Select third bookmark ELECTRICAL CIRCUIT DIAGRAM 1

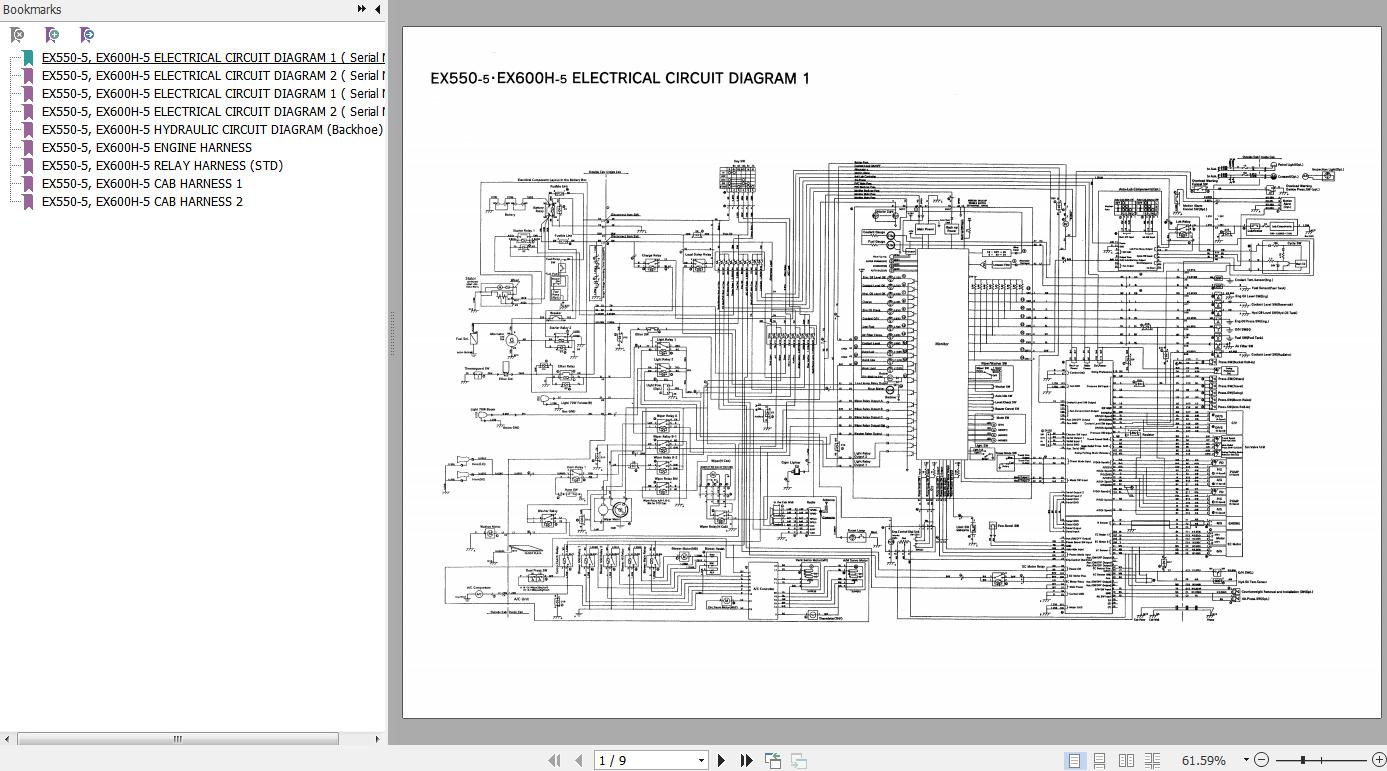point(213,94)
